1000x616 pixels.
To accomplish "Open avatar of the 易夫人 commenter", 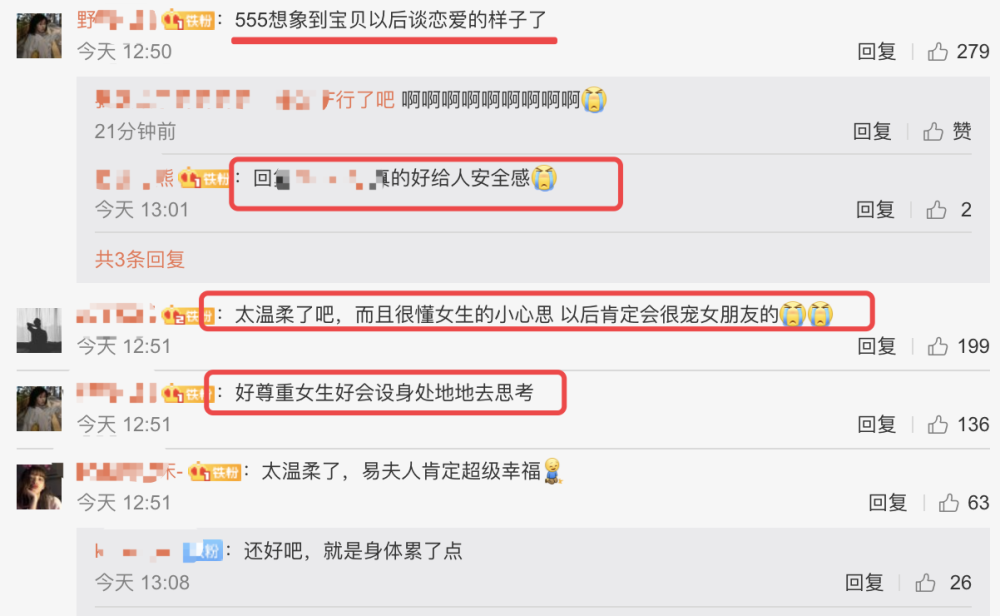I will click(x=39, y=487).
